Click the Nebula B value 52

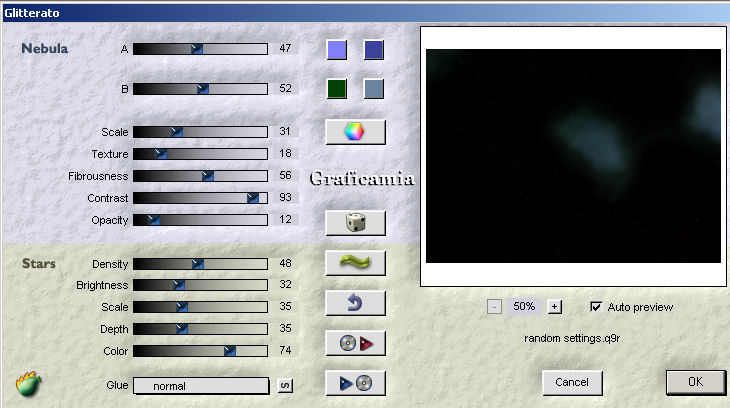point(285,88)
